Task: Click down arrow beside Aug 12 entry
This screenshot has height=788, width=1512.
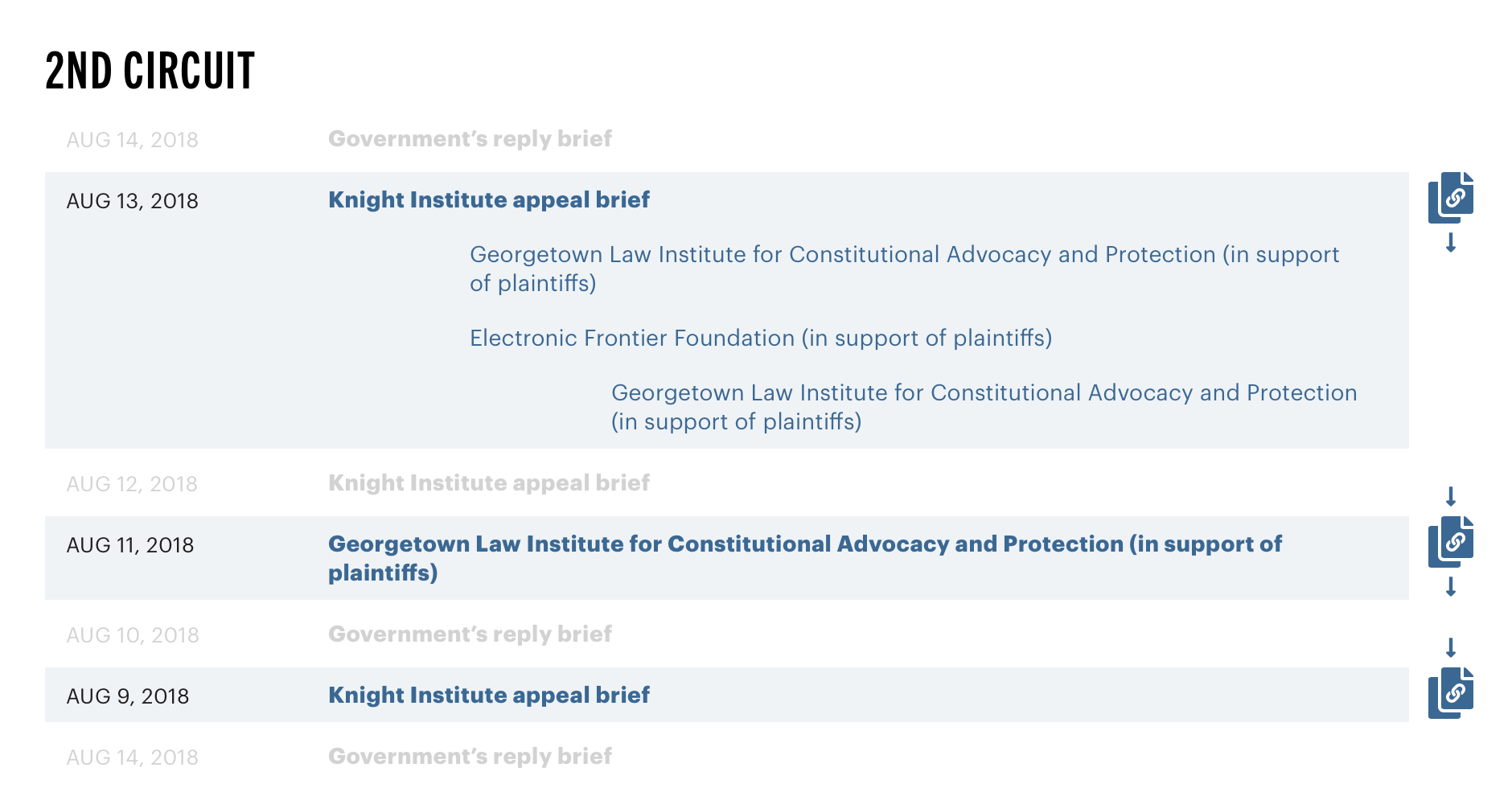Action: point(1451,496)
